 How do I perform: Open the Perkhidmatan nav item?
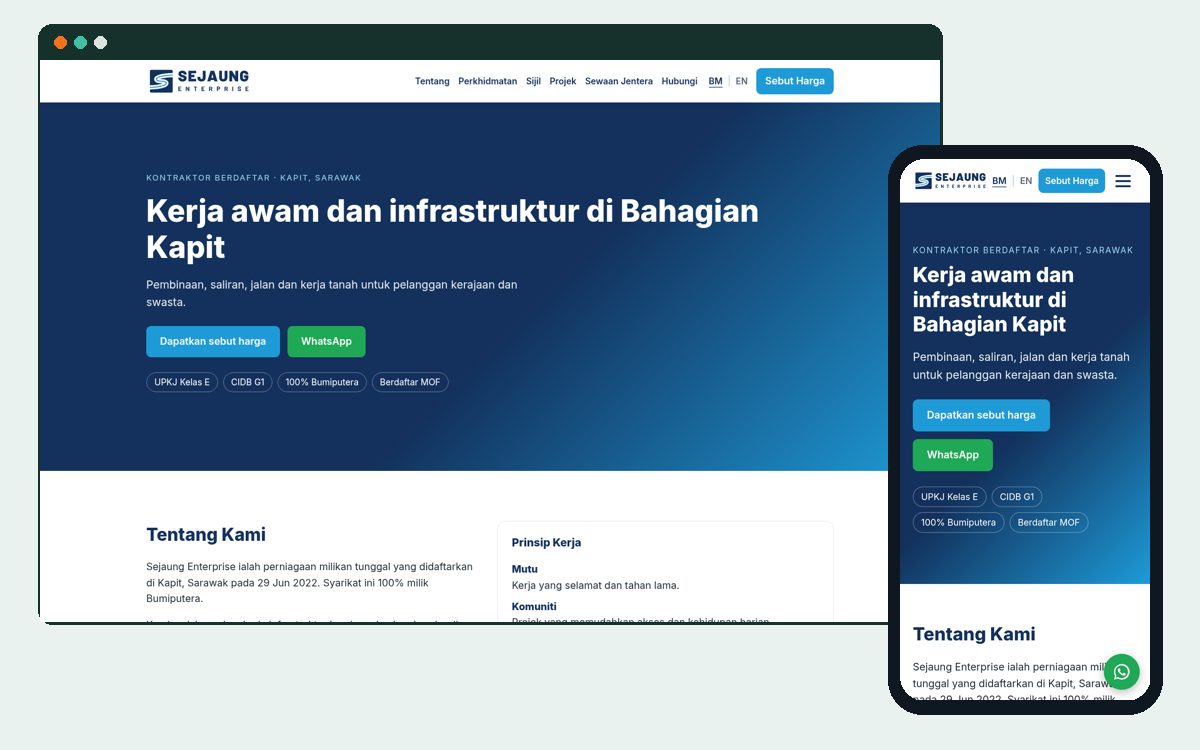coord(488,81)
